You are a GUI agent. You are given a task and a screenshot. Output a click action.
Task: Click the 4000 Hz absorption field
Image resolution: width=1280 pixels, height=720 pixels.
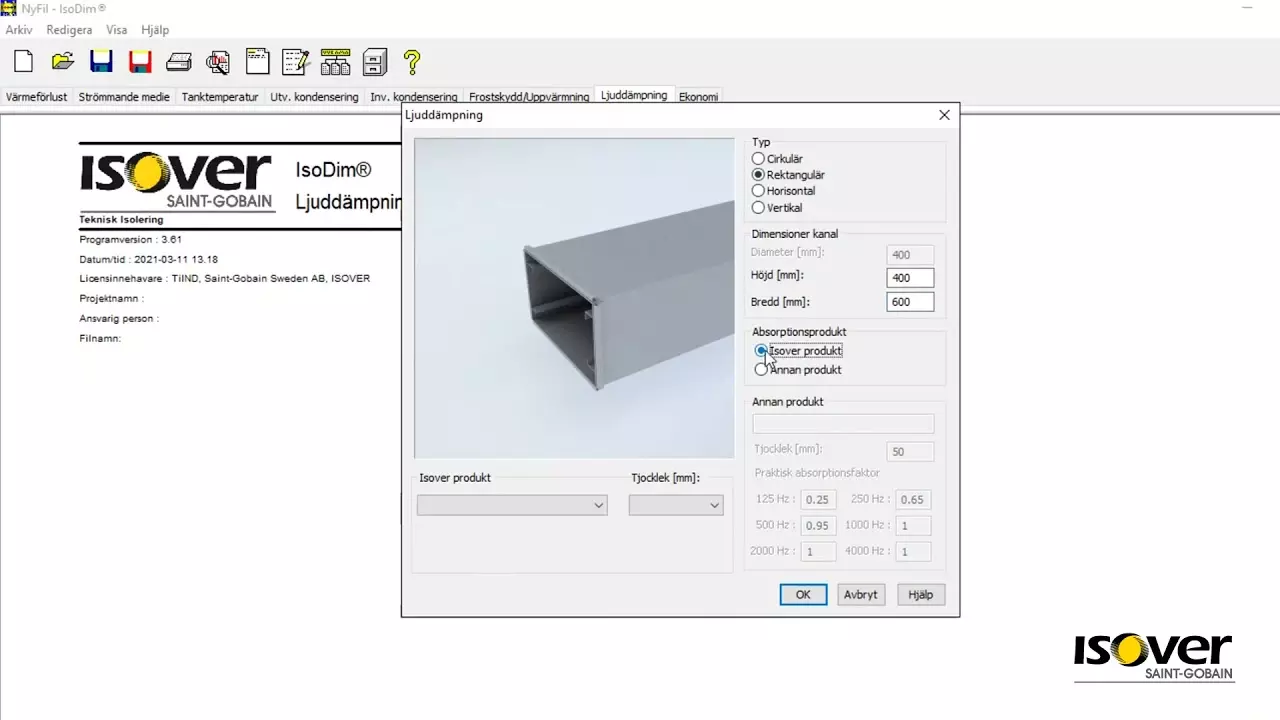point(913,551)
